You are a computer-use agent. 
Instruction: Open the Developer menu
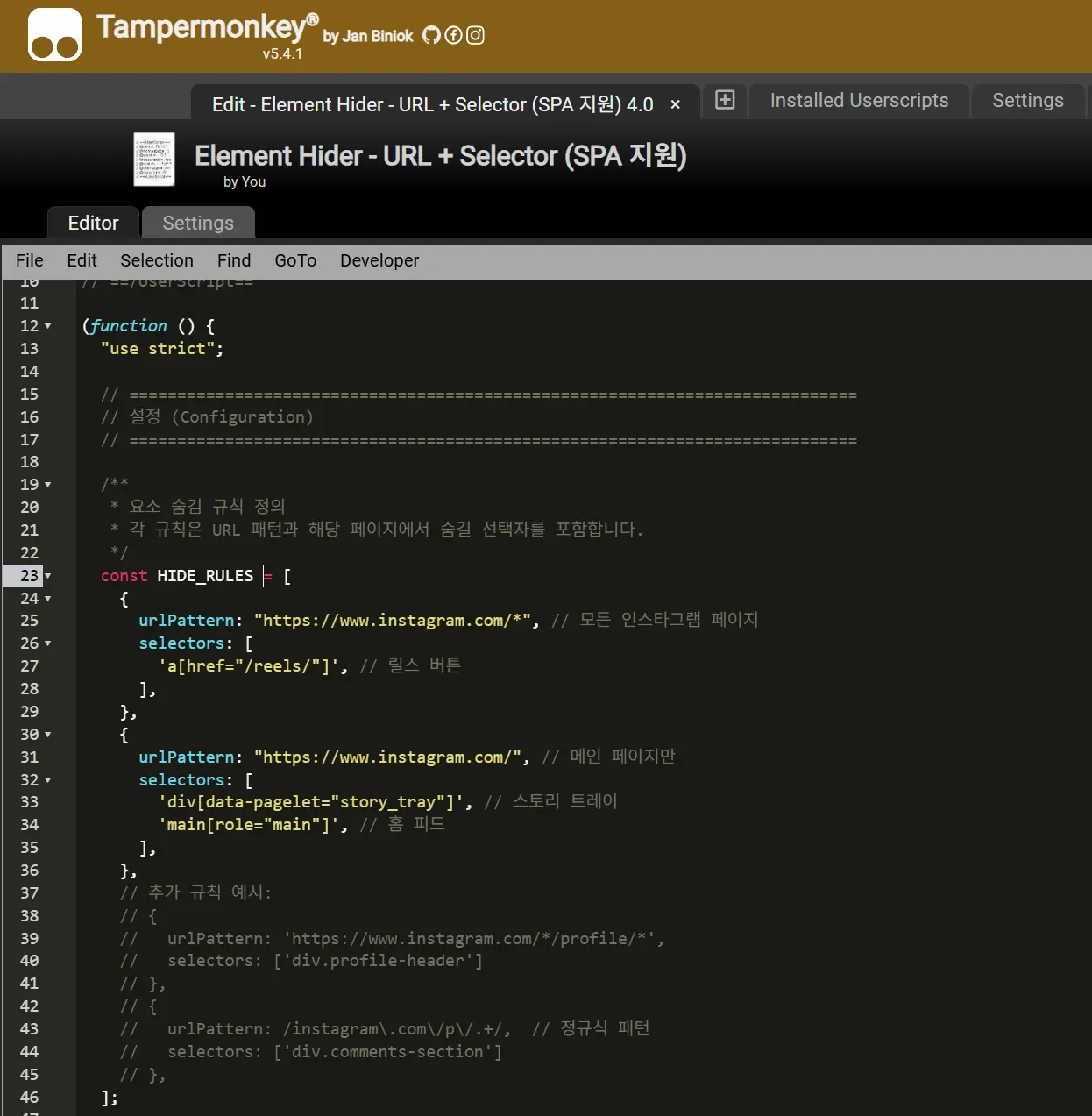pos(379,260)
